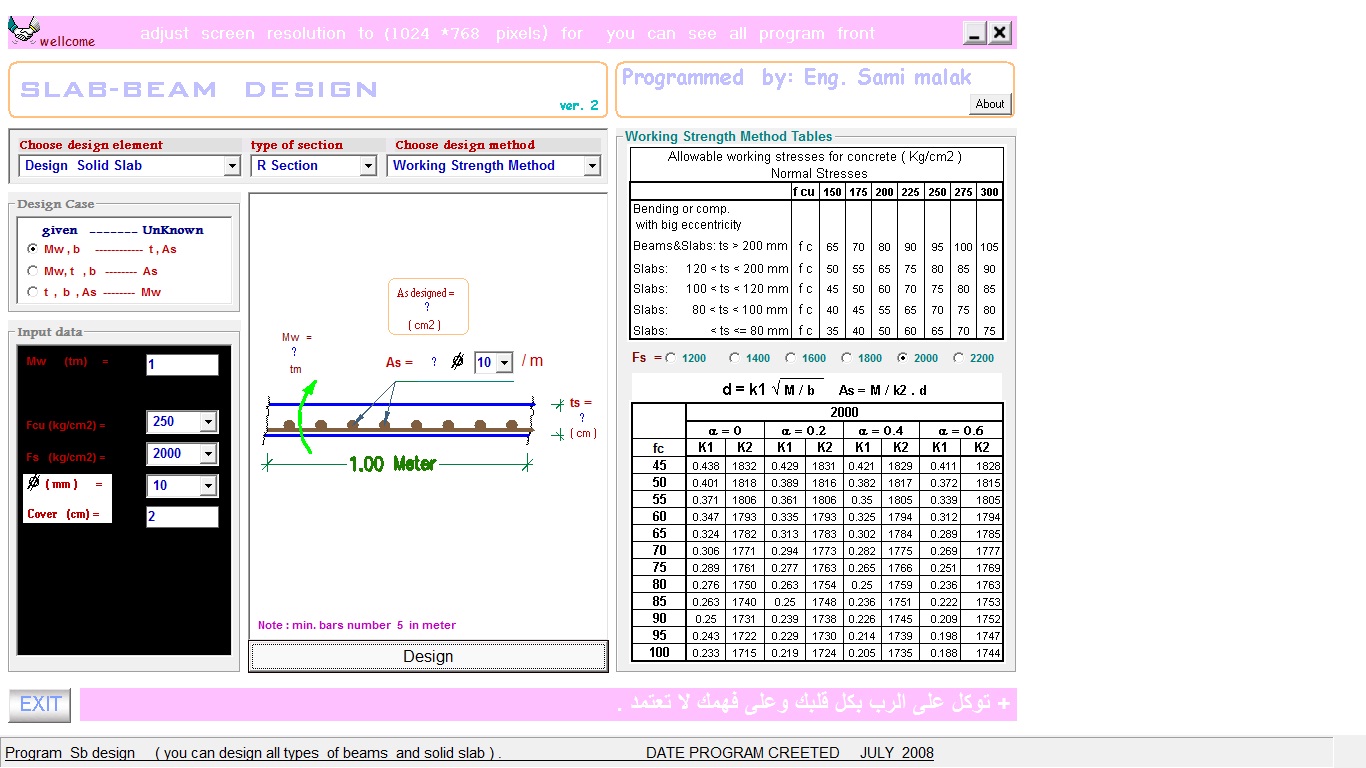
Task: Click the About button
Action: (x=990, y=104)
